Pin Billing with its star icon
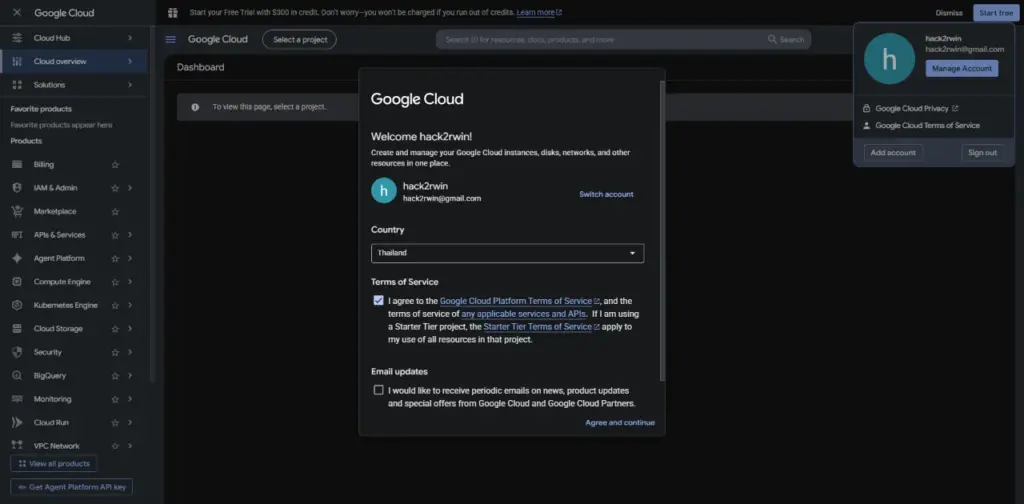 (115, 165)
